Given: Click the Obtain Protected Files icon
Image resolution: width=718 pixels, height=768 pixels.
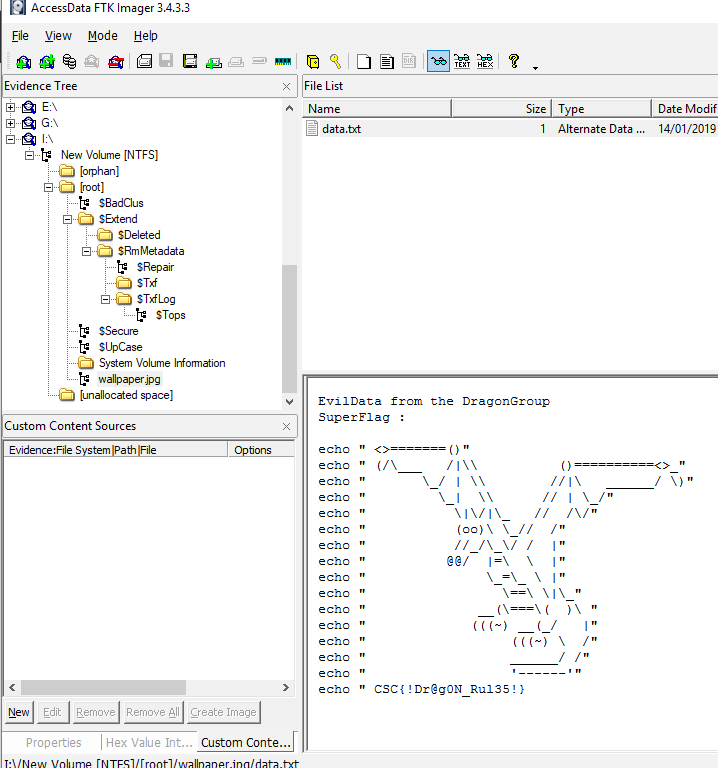Looking at the screenshot, I should 312,62.
